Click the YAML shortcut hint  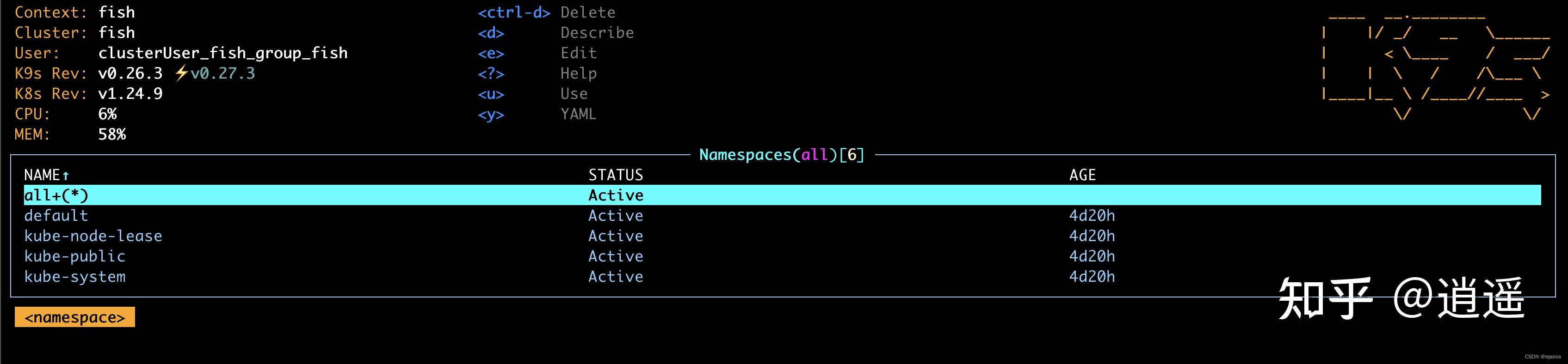(x=578, y=114)
